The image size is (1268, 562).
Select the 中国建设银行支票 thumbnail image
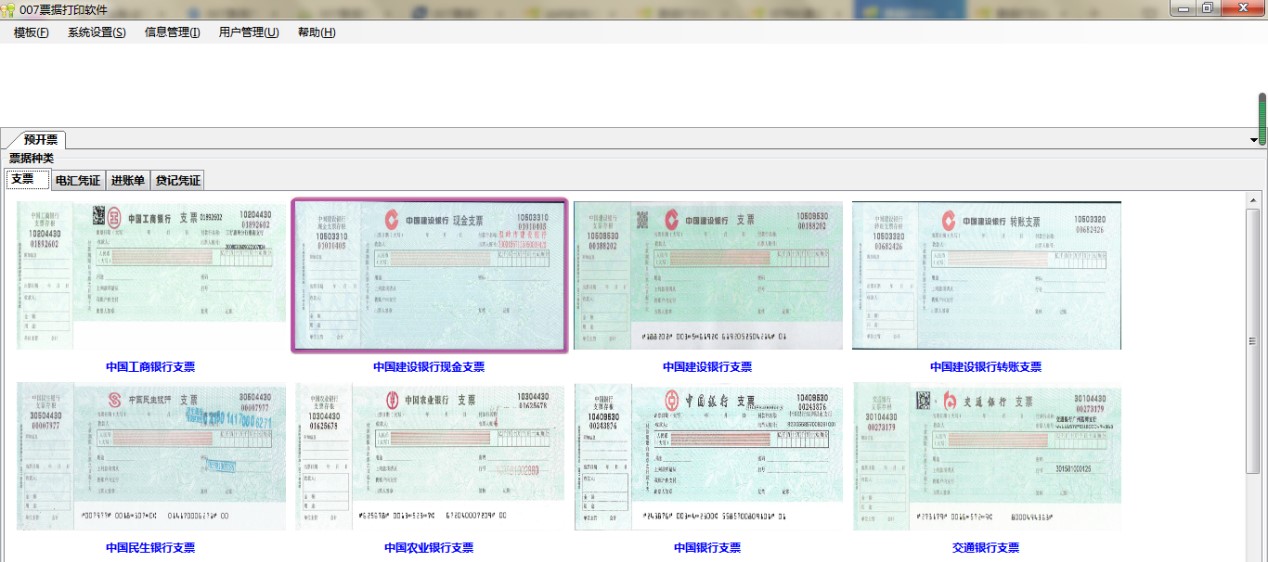[708, 276]
